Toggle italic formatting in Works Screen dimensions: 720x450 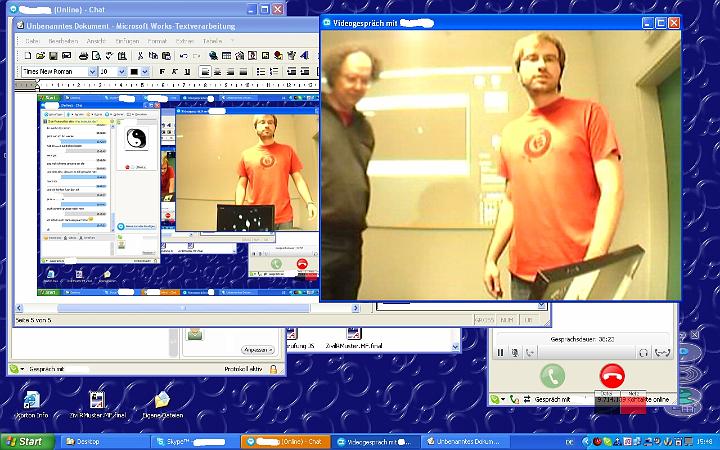[x=174, y=72]
